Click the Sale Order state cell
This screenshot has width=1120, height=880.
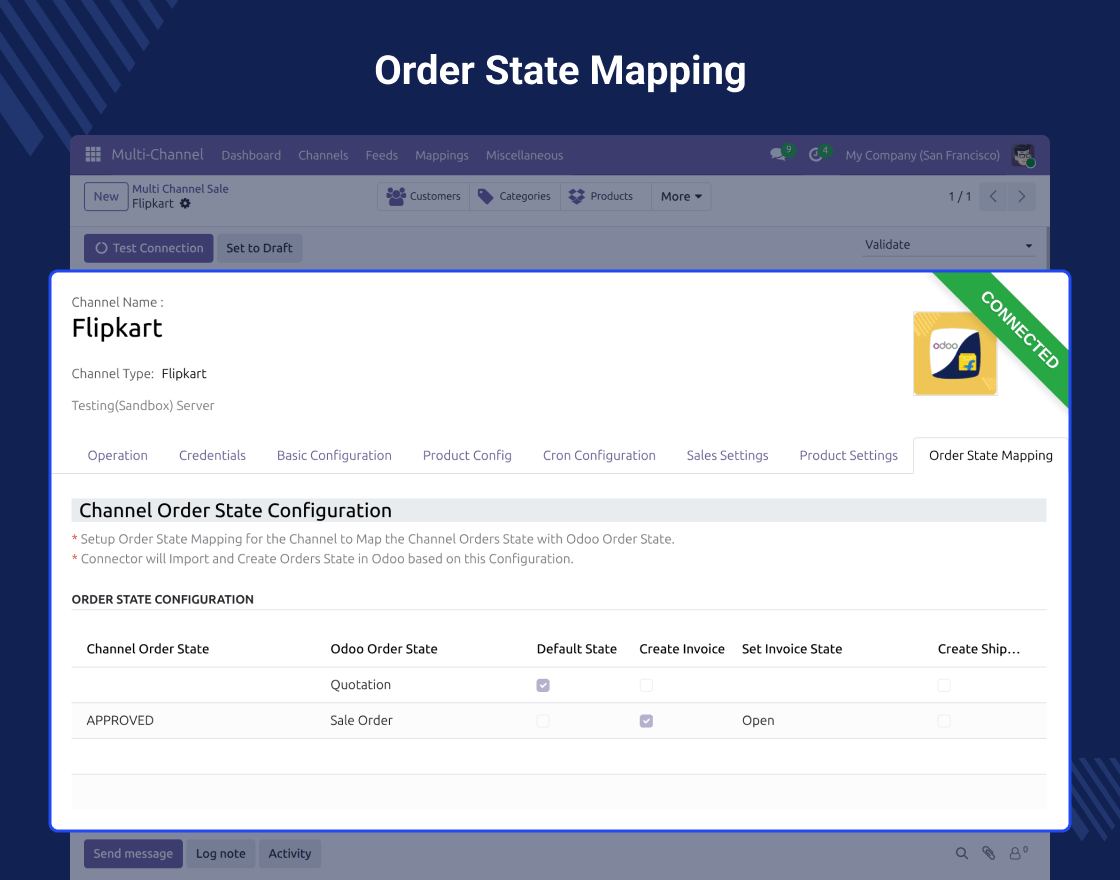[x=361, y=720]
